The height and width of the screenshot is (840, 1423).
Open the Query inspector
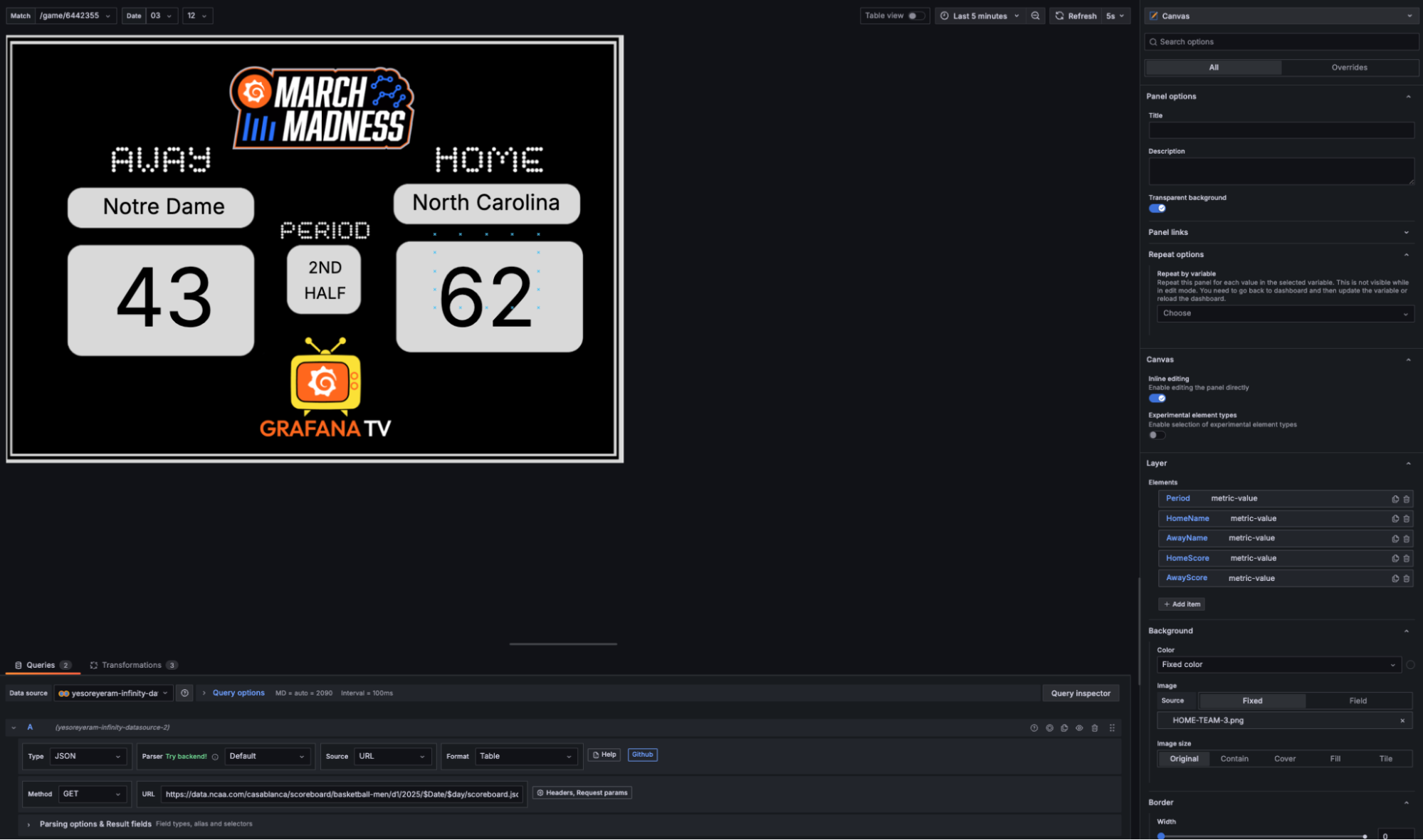pyautogui.click(x=1081, y=693)
